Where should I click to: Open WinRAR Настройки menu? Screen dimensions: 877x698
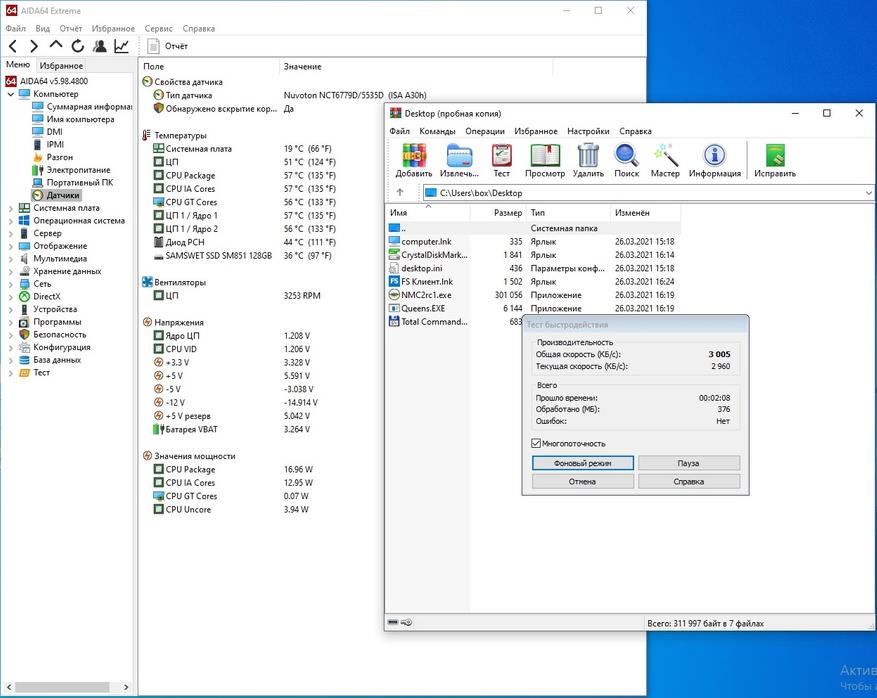tap(588, 131)
